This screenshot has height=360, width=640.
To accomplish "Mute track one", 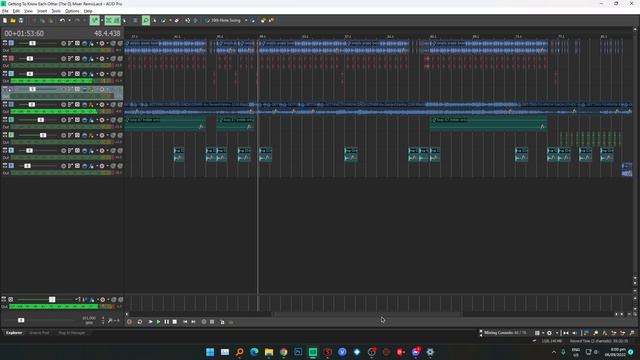I will (x=113, y=43).
